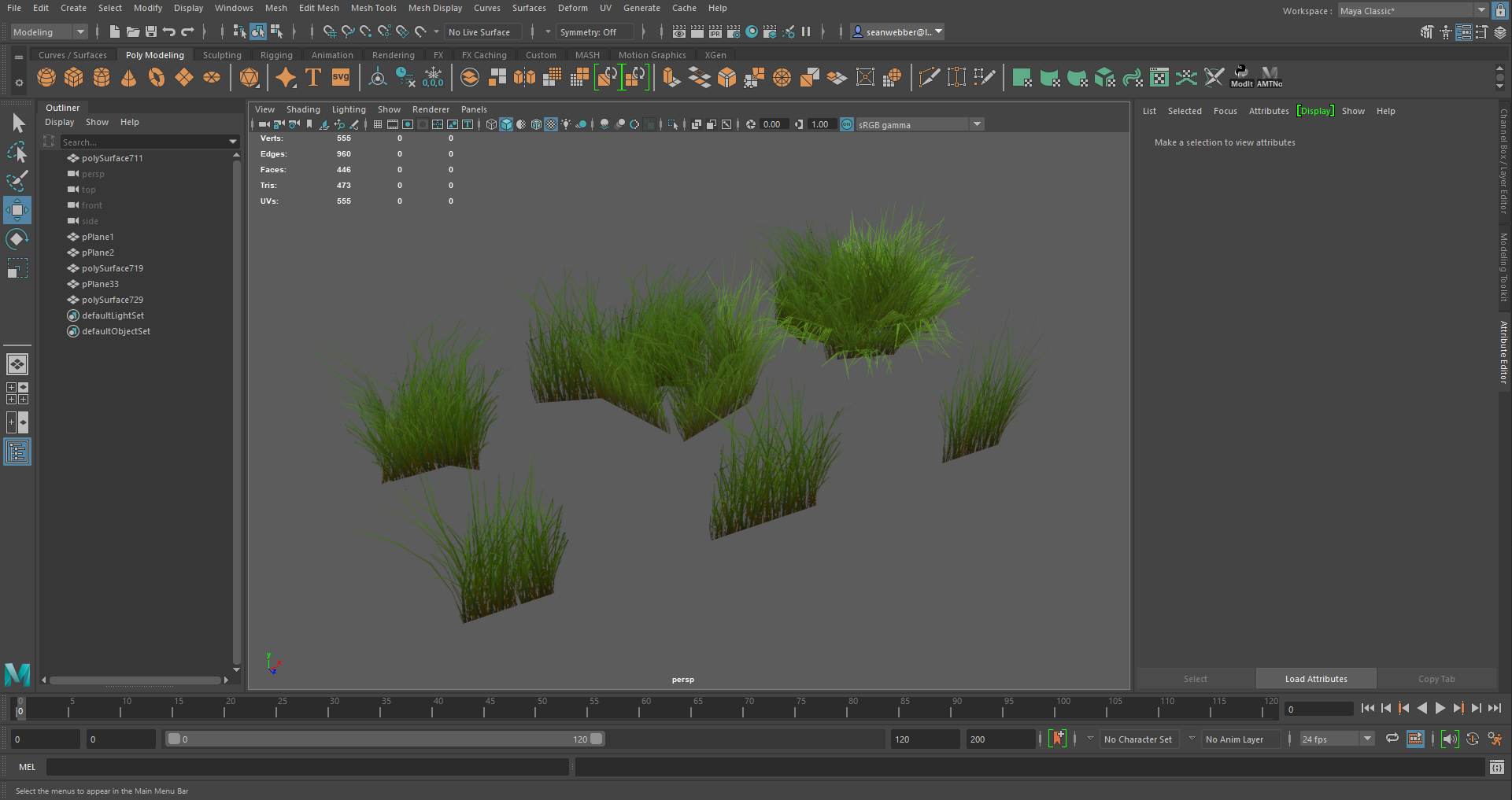Select polySurface719 in the Outliner
The width and height of the screenshot is (1512, 800).
113,268
